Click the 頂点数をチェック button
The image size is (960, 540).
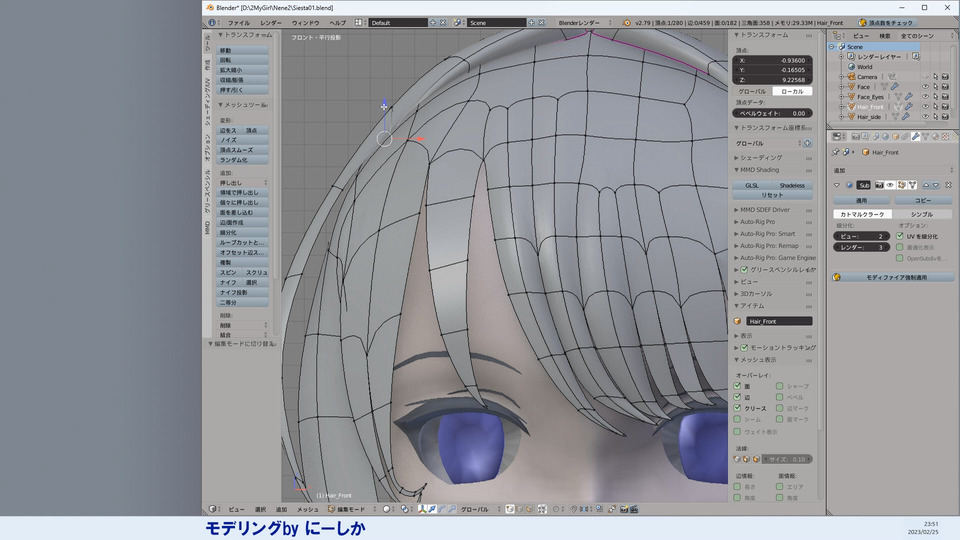886,23
